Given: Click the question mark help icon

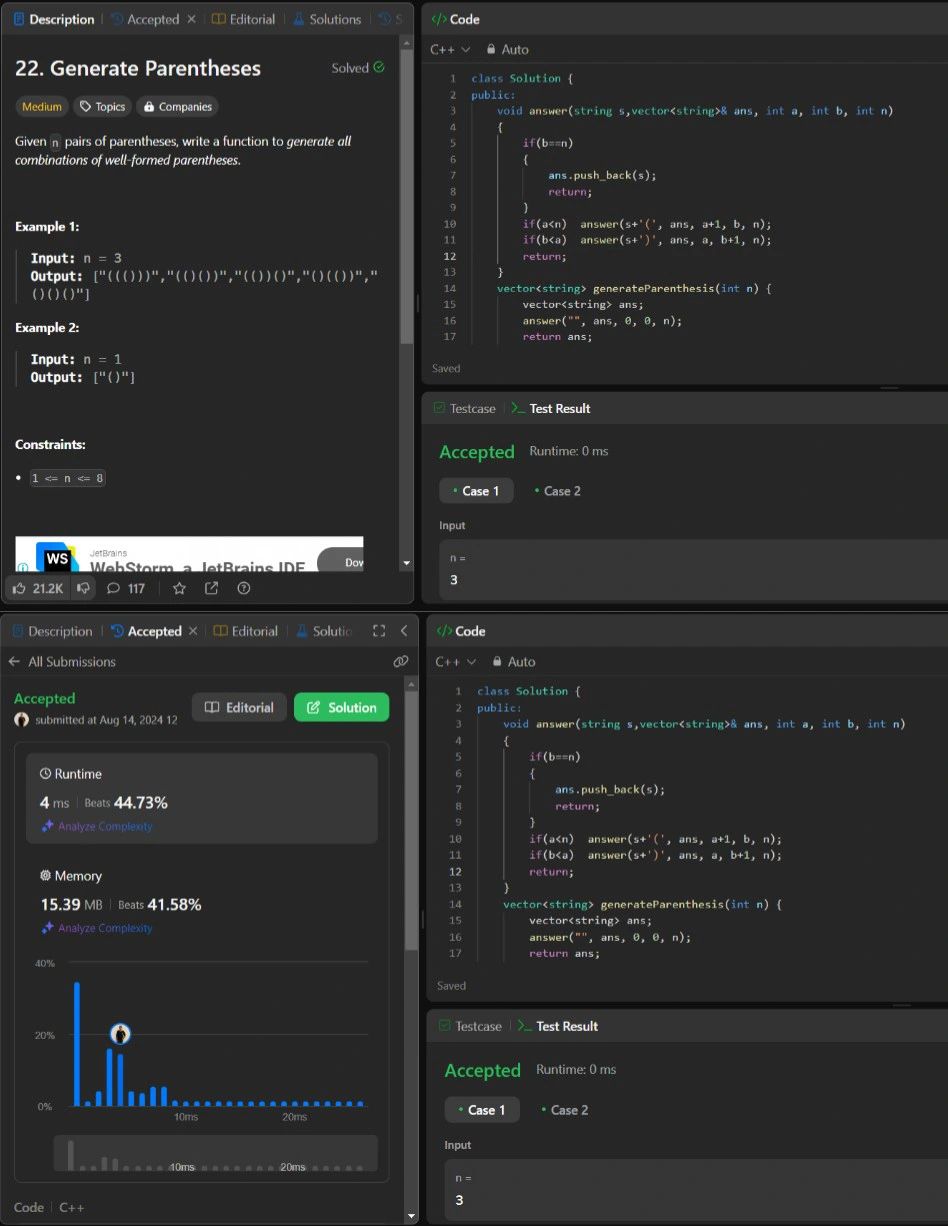Looking at the screenshot, I should [x=243, y=588].
